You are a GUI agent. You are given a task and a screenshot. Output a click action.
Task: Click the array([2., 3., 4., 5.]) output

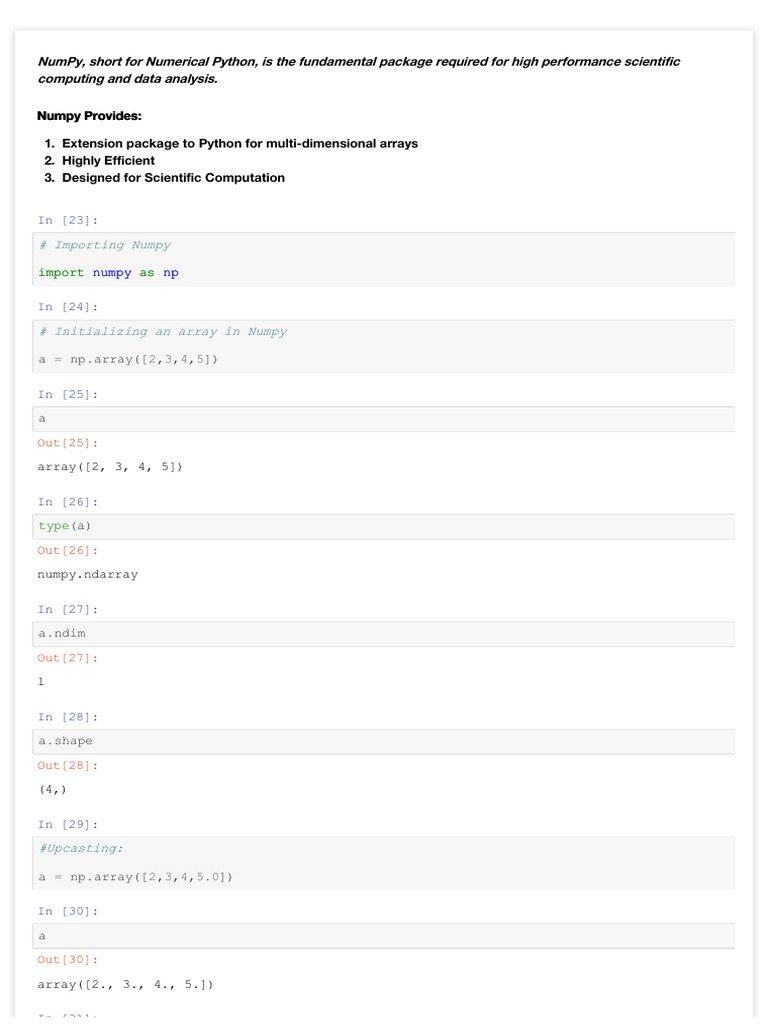126,985
